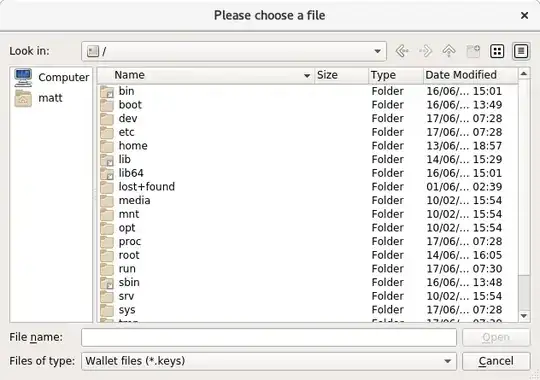The height and width of the screenshot is (380, 540).
Task: Sort by the Type column header
Action: click(396, 75)
